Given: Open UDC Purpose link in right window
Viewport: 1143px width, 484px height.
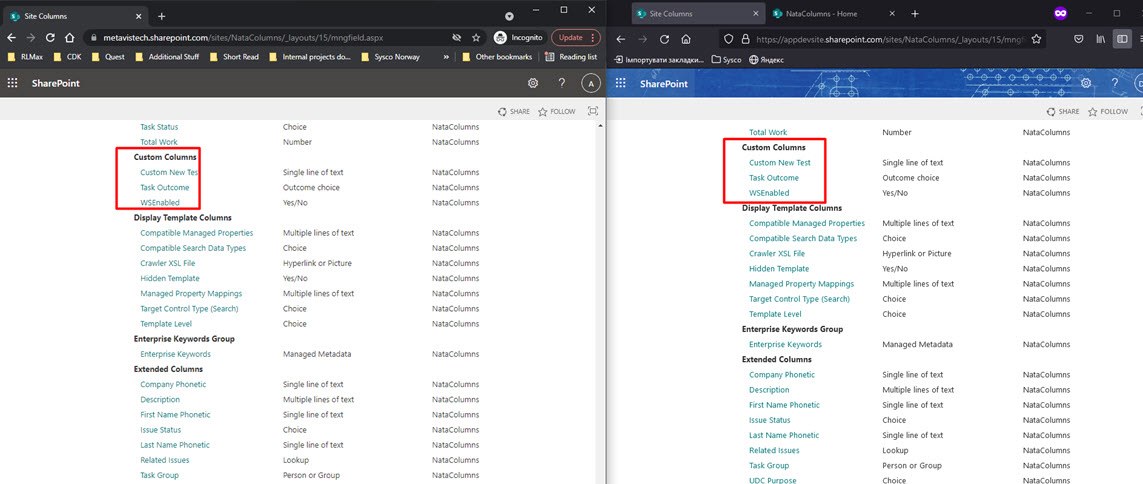Looking at the screenshot, I should 773,480.
